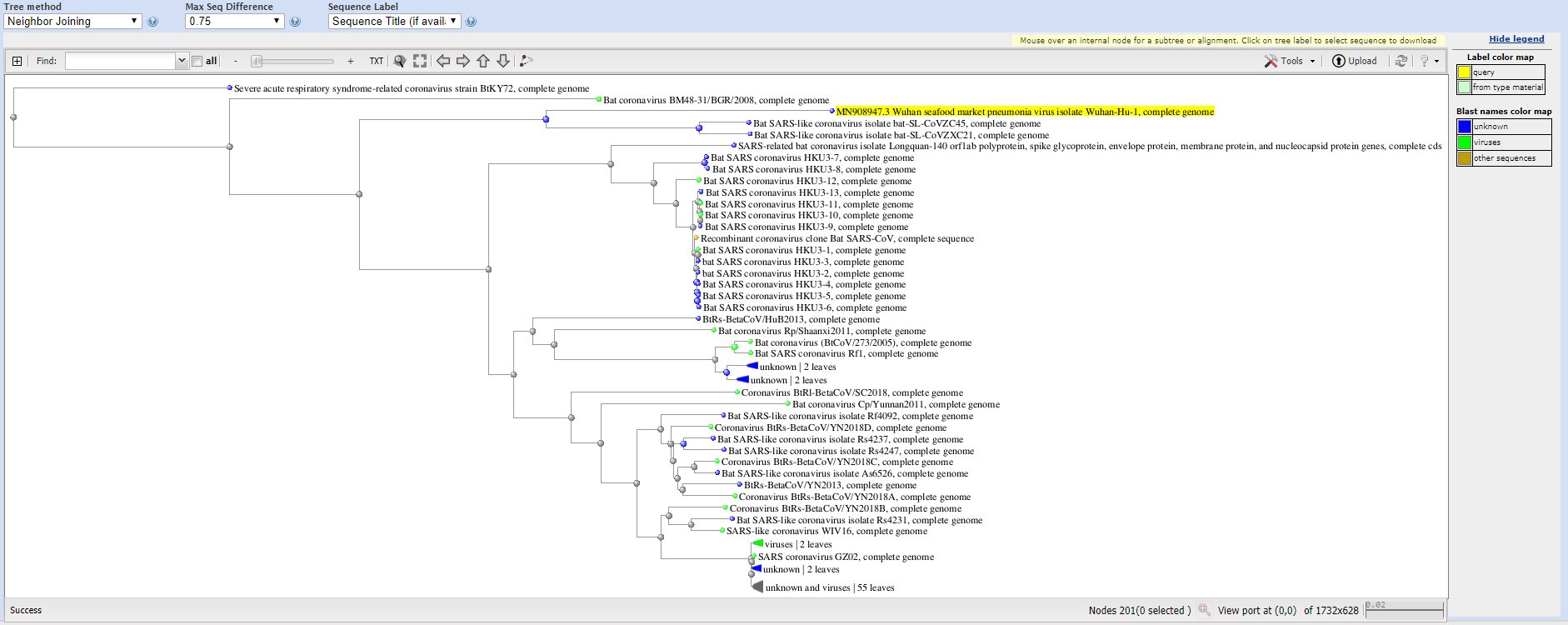
Task: Pan the tree right with right arrow
Action: [463, 61]
